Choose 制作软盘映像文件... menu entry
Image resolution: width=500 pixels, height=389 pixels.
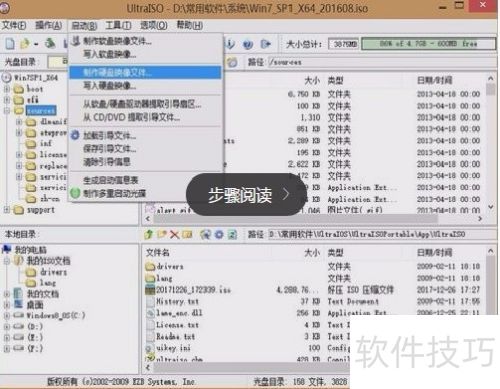click(x=145, y=41)
